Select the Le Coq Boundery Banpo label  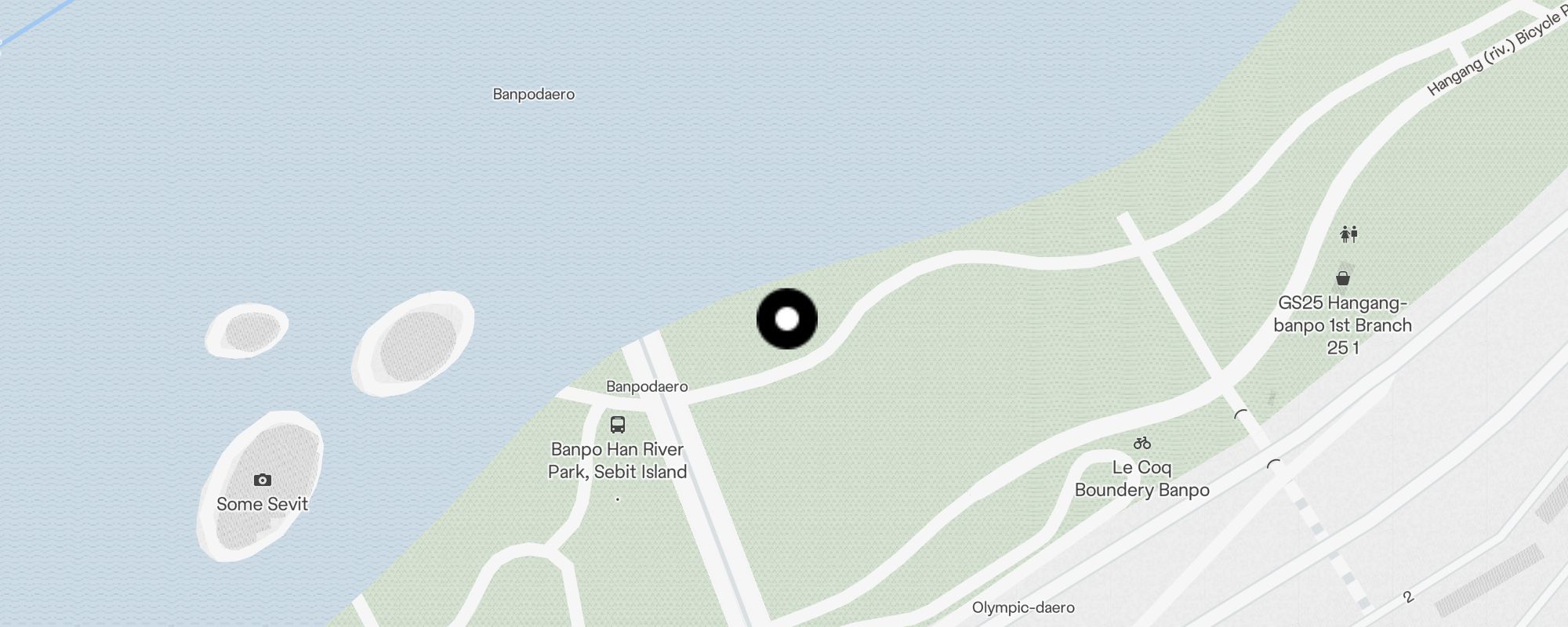(x=1142, y=479)
